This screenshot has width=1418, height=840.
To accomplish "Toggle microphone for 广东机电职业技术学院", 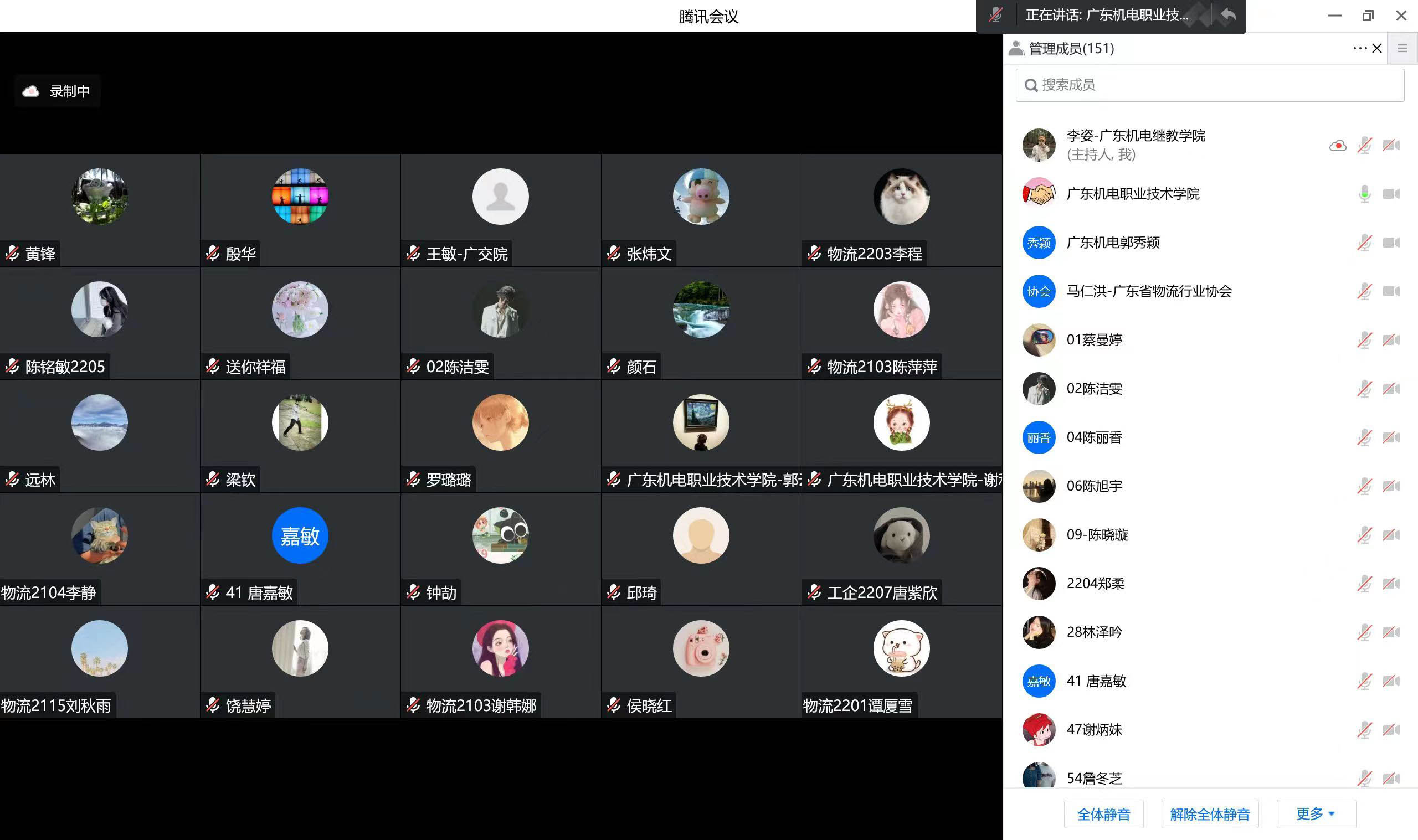I will click(1365, 194).
